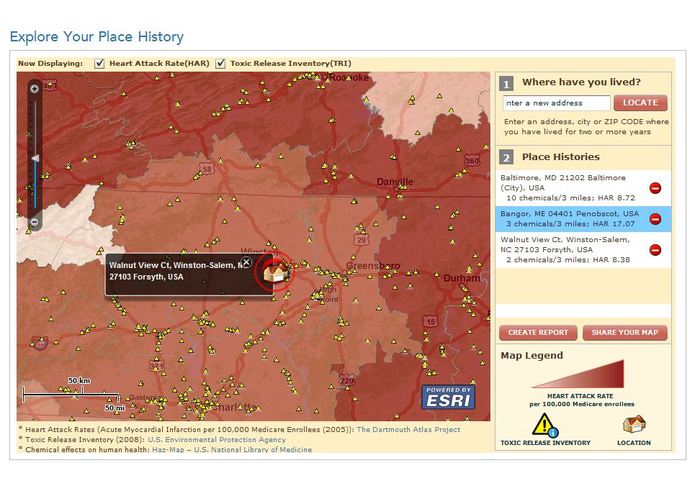695x494 pixels.
Task: Close the Walnut View Ct map popup
Action: (x=246, y=262)
